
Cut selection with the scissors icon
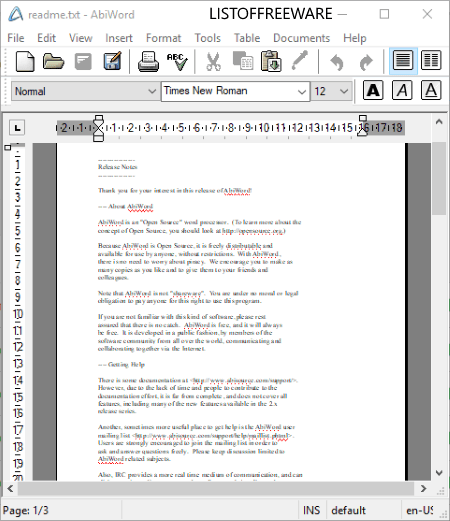coord(214,62)
